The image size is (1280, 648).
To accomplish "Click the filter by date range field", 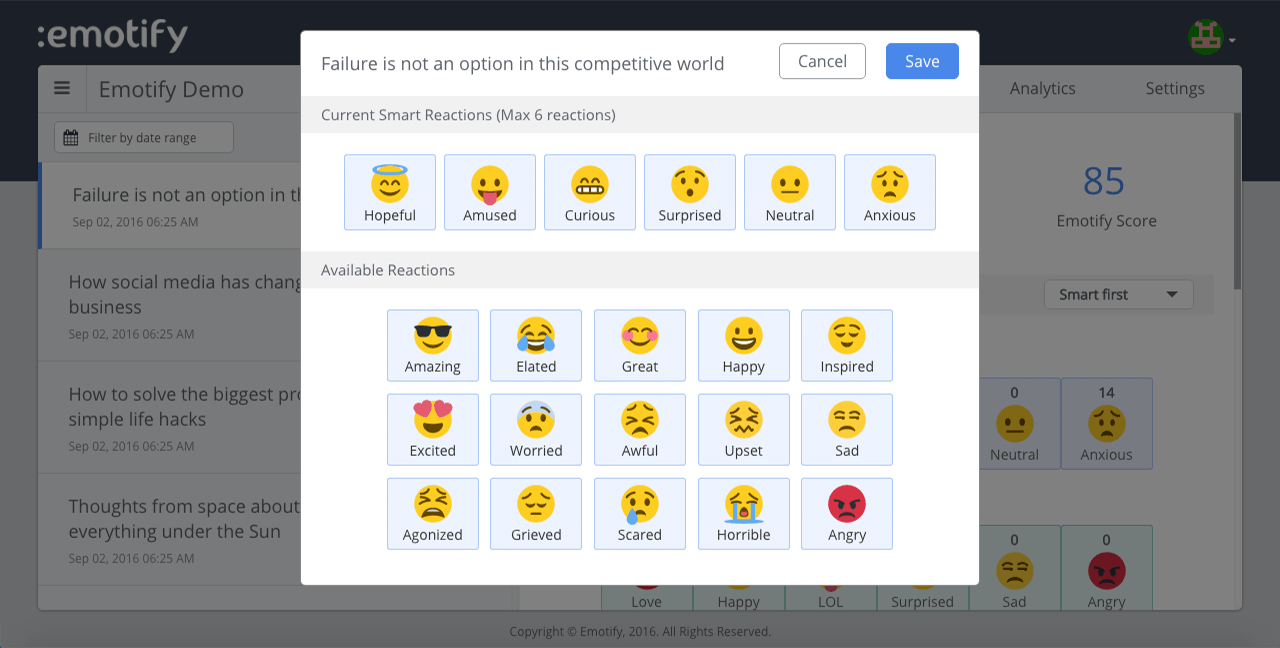I will point(143,137).
